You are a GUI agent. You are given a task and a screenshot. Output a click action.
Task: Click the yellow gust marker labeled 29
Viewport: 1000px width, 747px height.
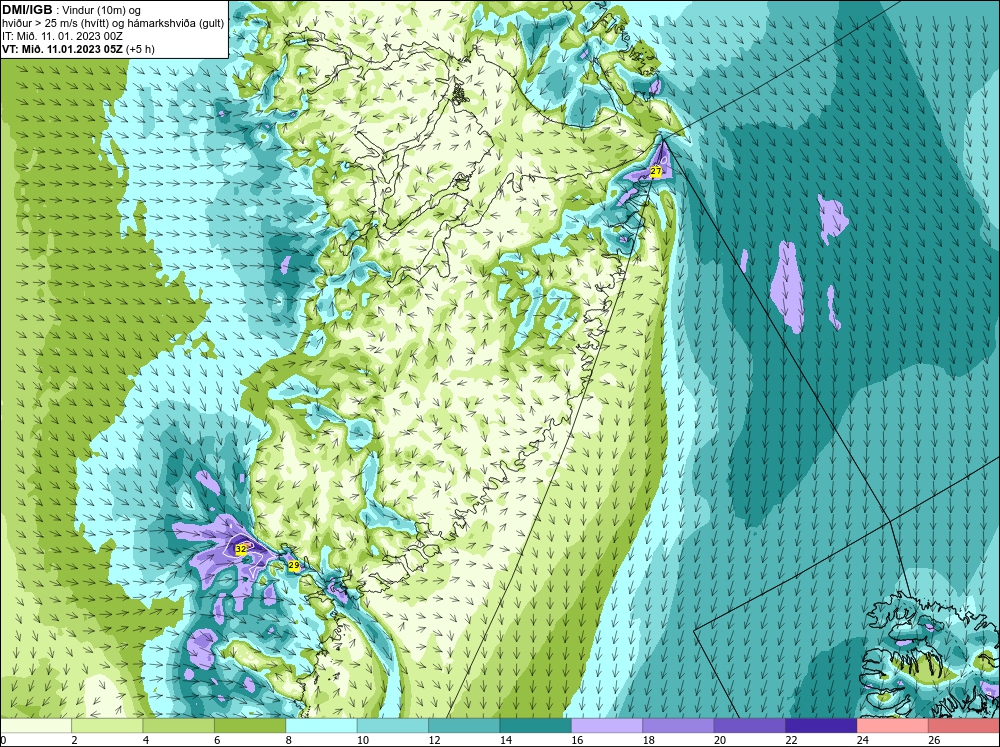[293, 565]
